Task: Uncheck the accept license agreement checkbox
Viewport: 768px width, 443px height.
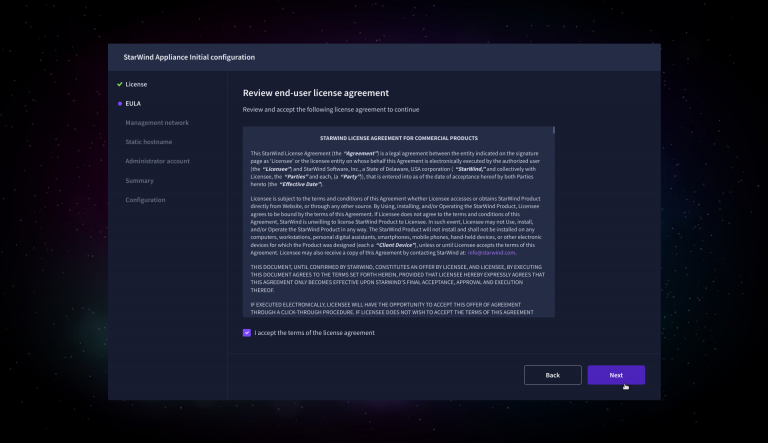Action: (247, 333)
